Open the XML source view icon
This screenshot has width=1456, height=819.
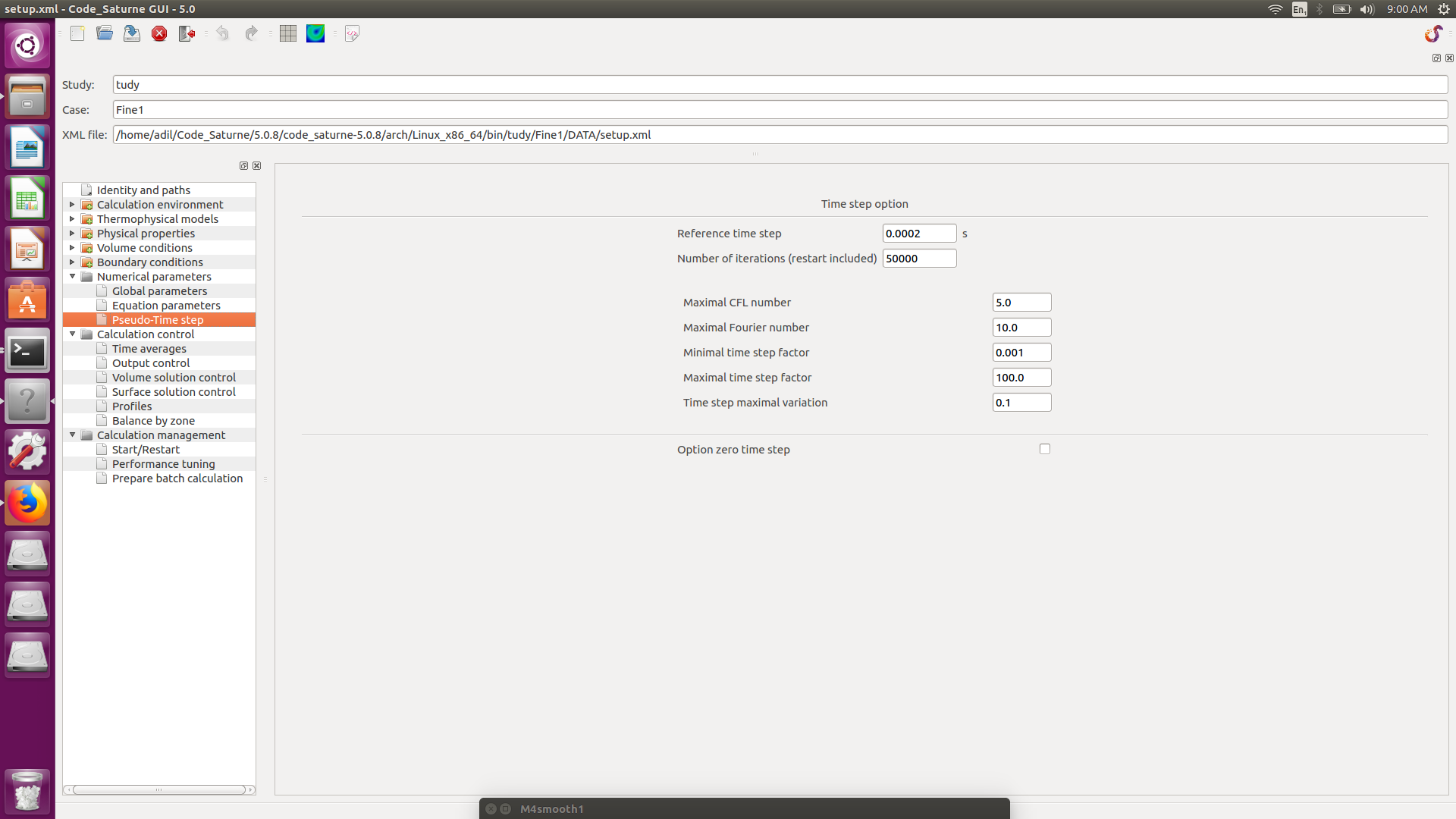[352, 33]
